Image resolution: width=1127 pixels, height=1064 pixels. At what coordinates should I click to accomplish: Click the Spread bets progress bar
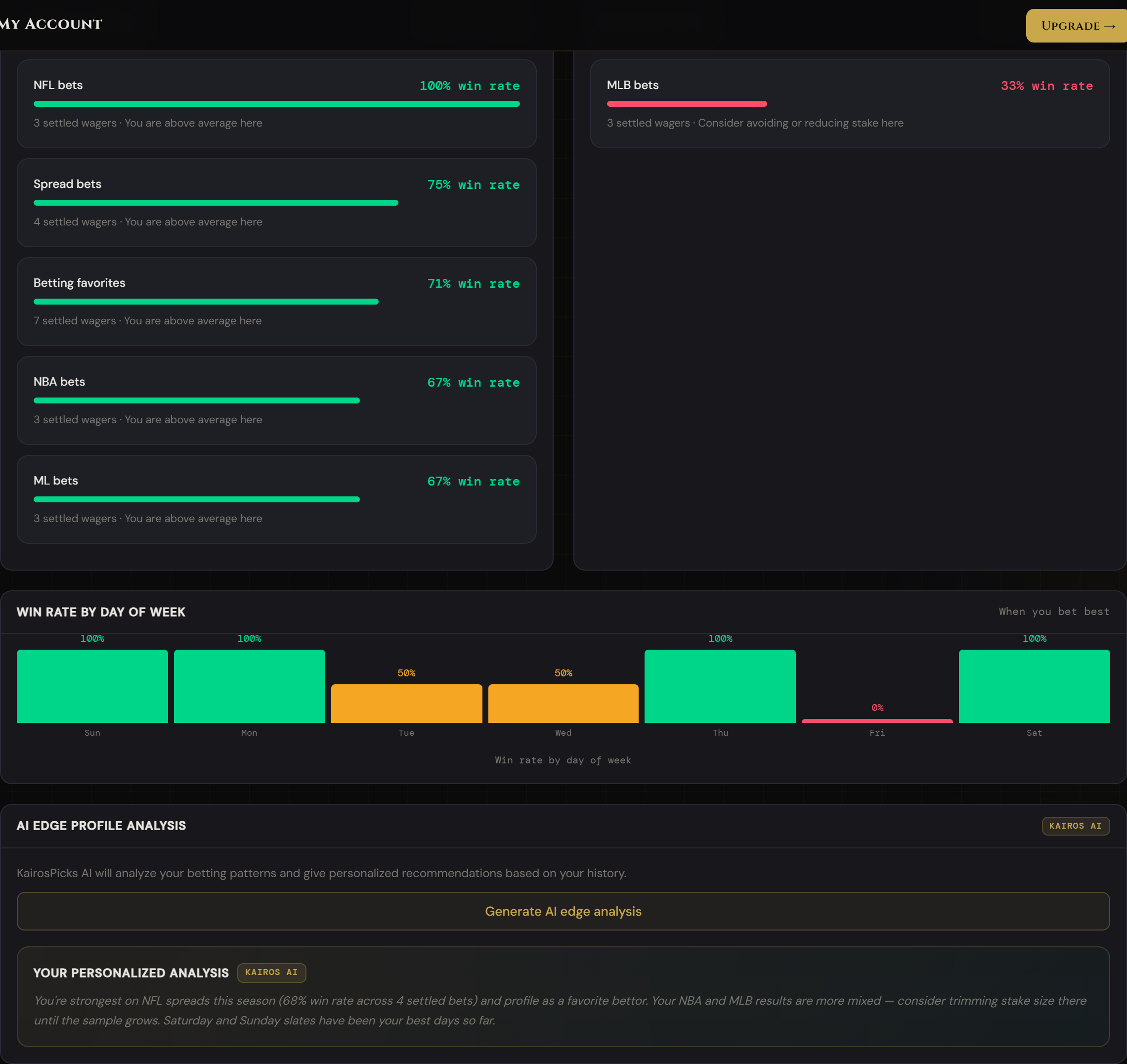tap(216, 203)
